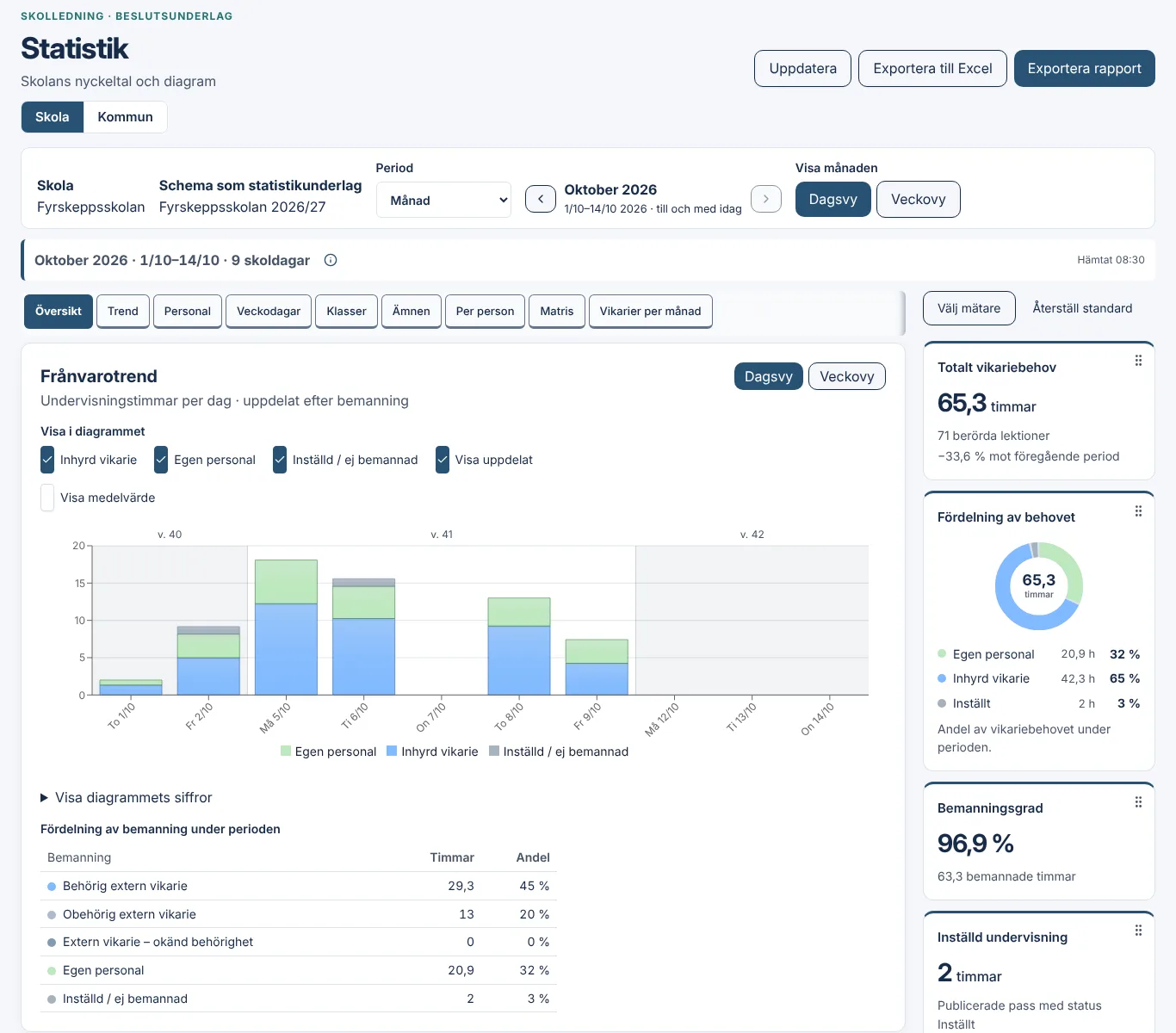This screenshot has width=1176, height=1033.
Task: Uncheck the Inhyrd vikarie checkbox
Action: (47, 460)
